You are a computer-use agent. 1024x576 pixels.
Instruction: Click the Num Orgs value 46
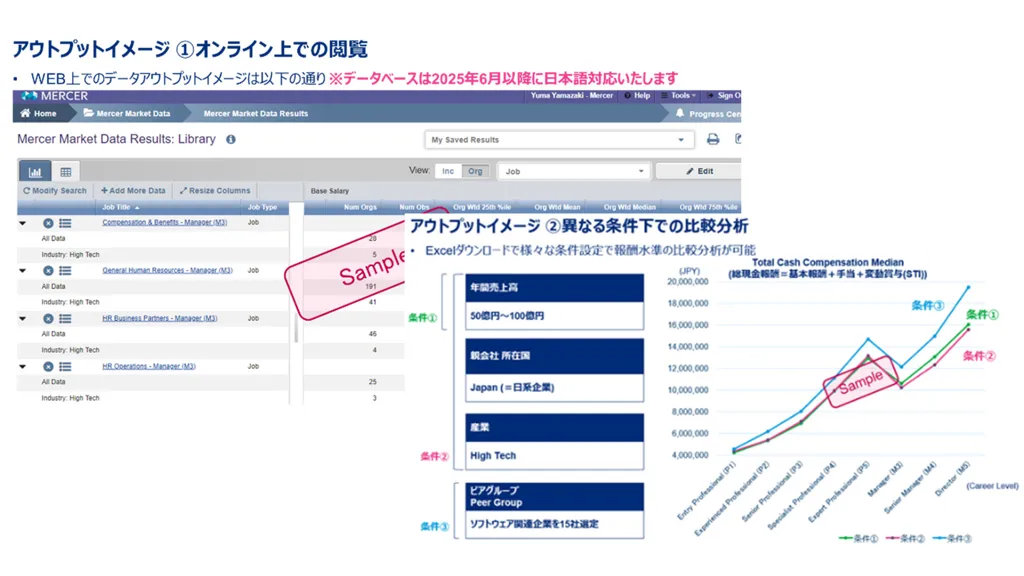pos(372,334)
